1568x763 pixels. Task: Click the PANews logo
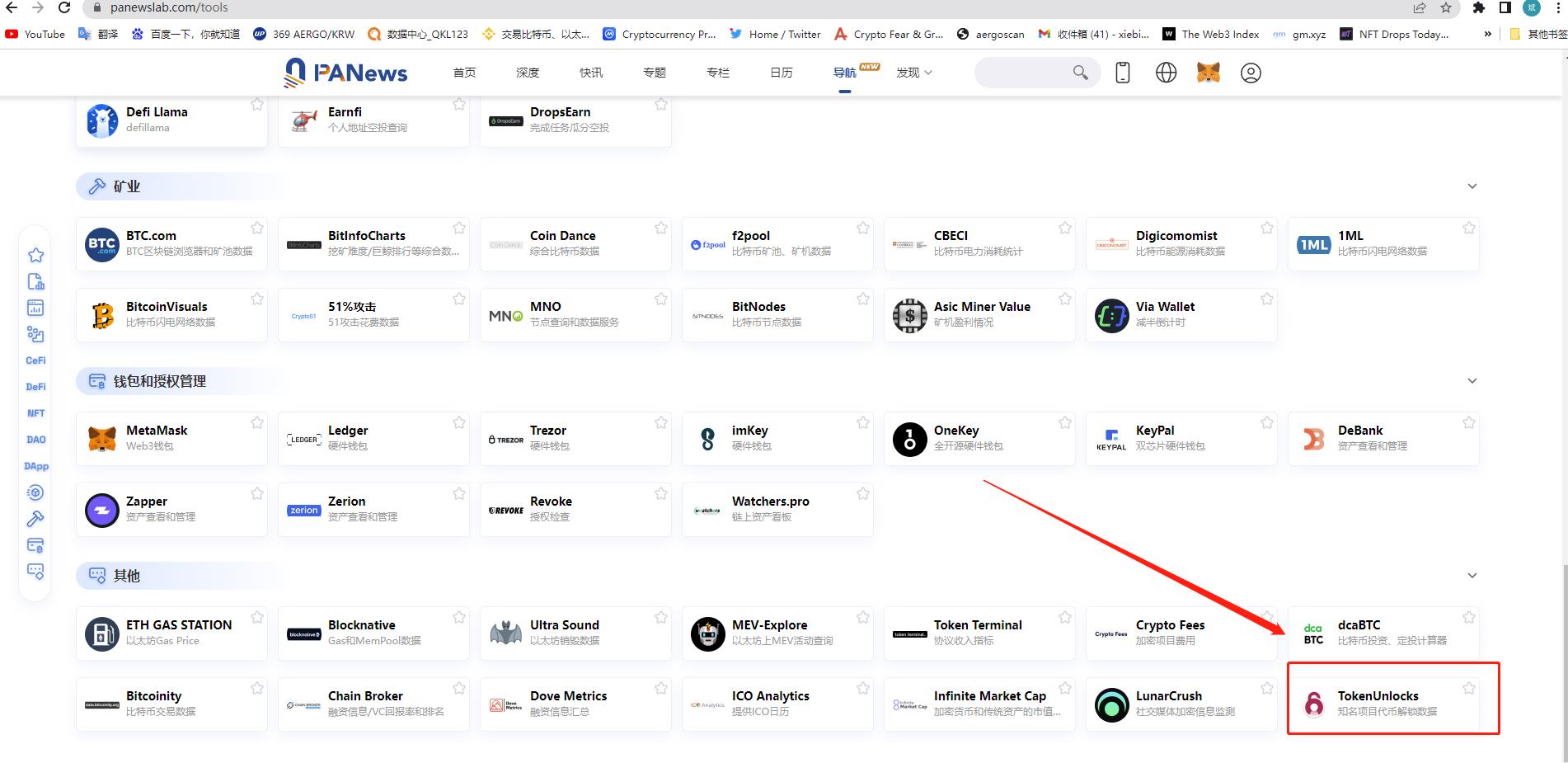click(x=345, y=73)
